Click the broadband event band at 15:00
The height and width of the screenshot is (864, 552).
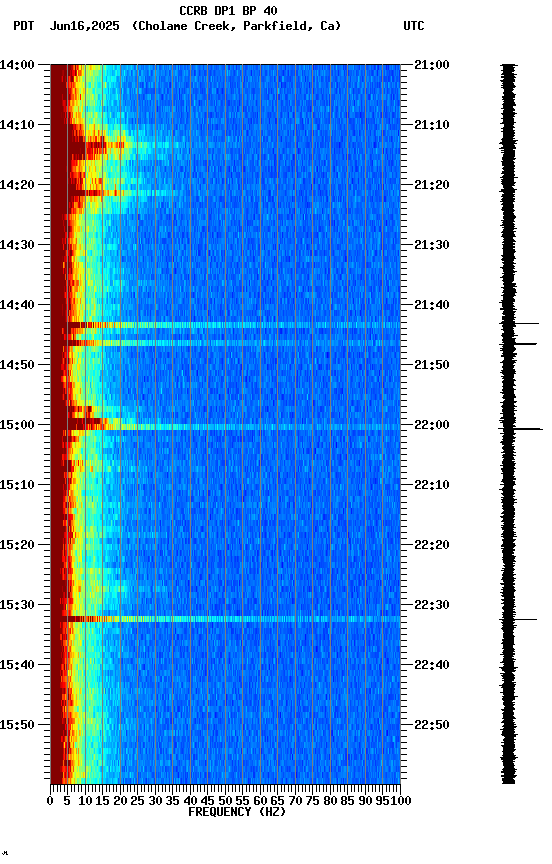pyautogui.click(x=225, y=427)
